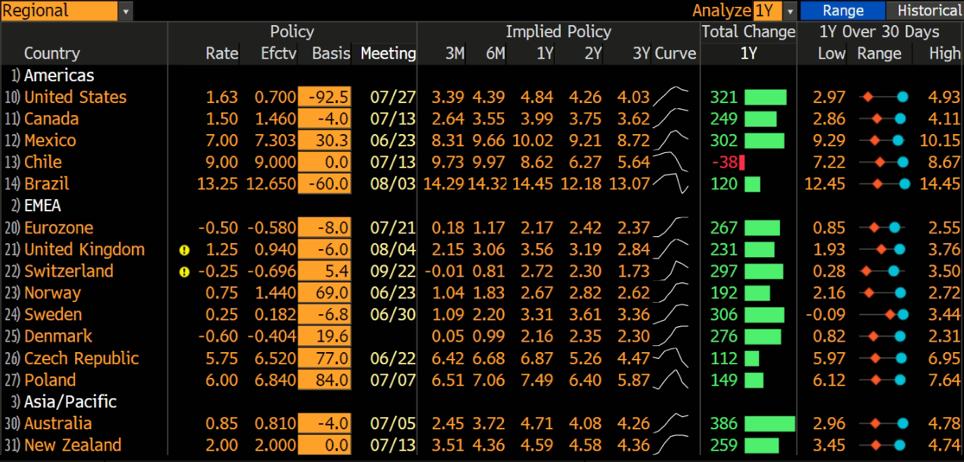The image size is (964, 462).
Task: Click United States basis cell -92.5
Action: pos(325,97)
